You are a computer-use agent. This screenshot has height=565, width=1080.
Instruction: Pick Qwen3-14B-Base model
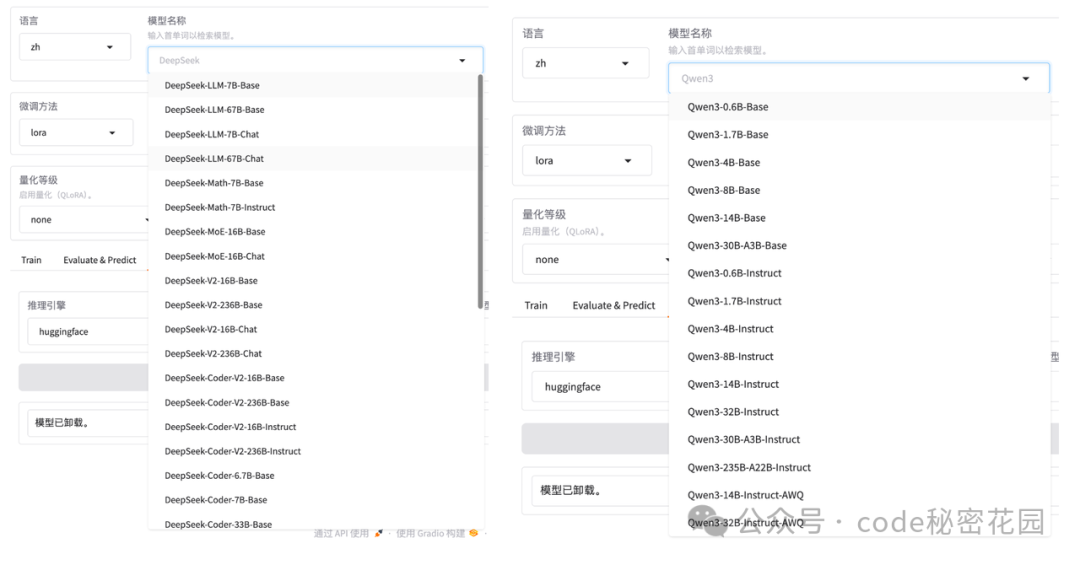tap(859, 218)
